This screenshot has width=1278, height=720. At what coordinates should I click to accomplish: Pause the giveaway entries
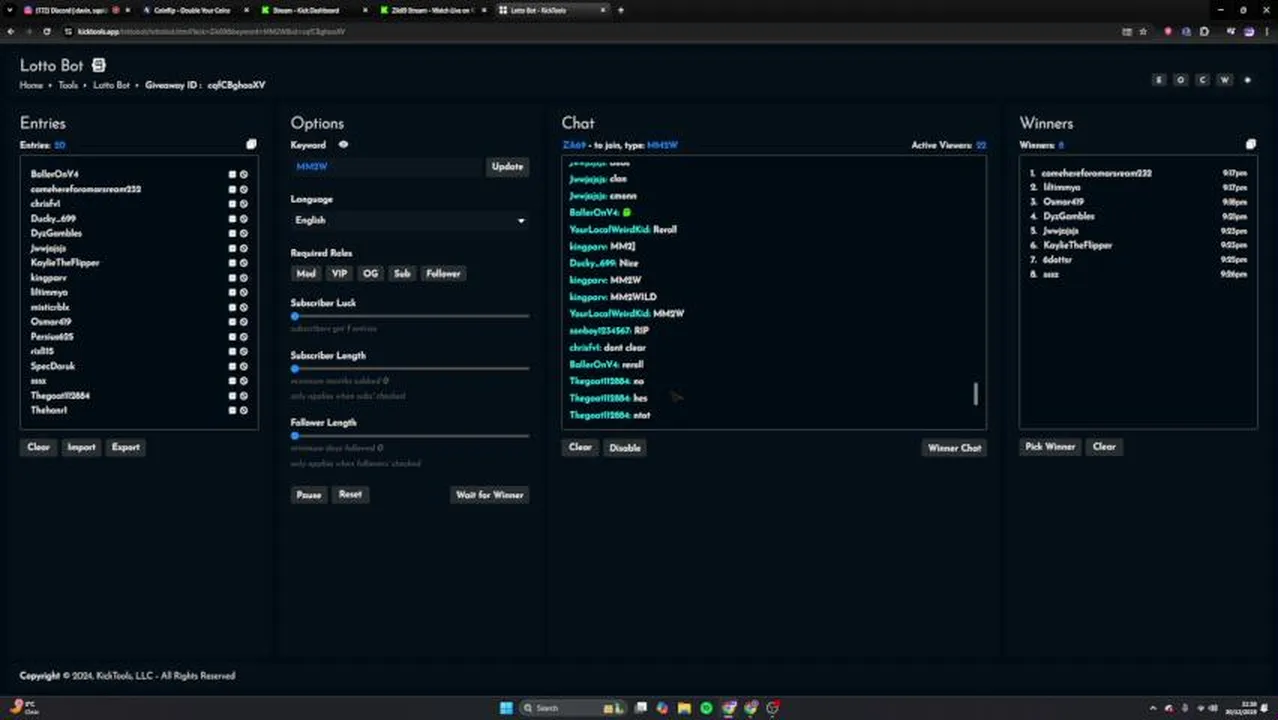point(309,494)
